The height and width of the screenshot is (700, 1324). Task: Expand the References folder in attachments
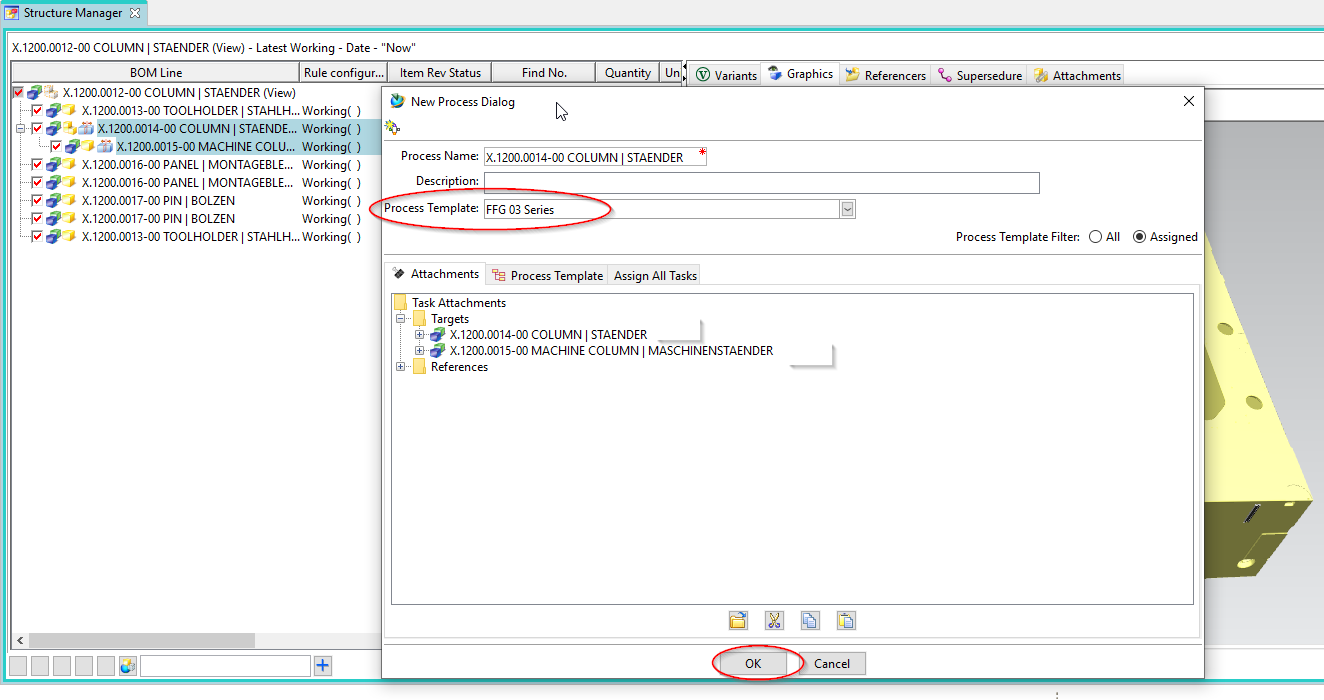(x=401, y=367)
